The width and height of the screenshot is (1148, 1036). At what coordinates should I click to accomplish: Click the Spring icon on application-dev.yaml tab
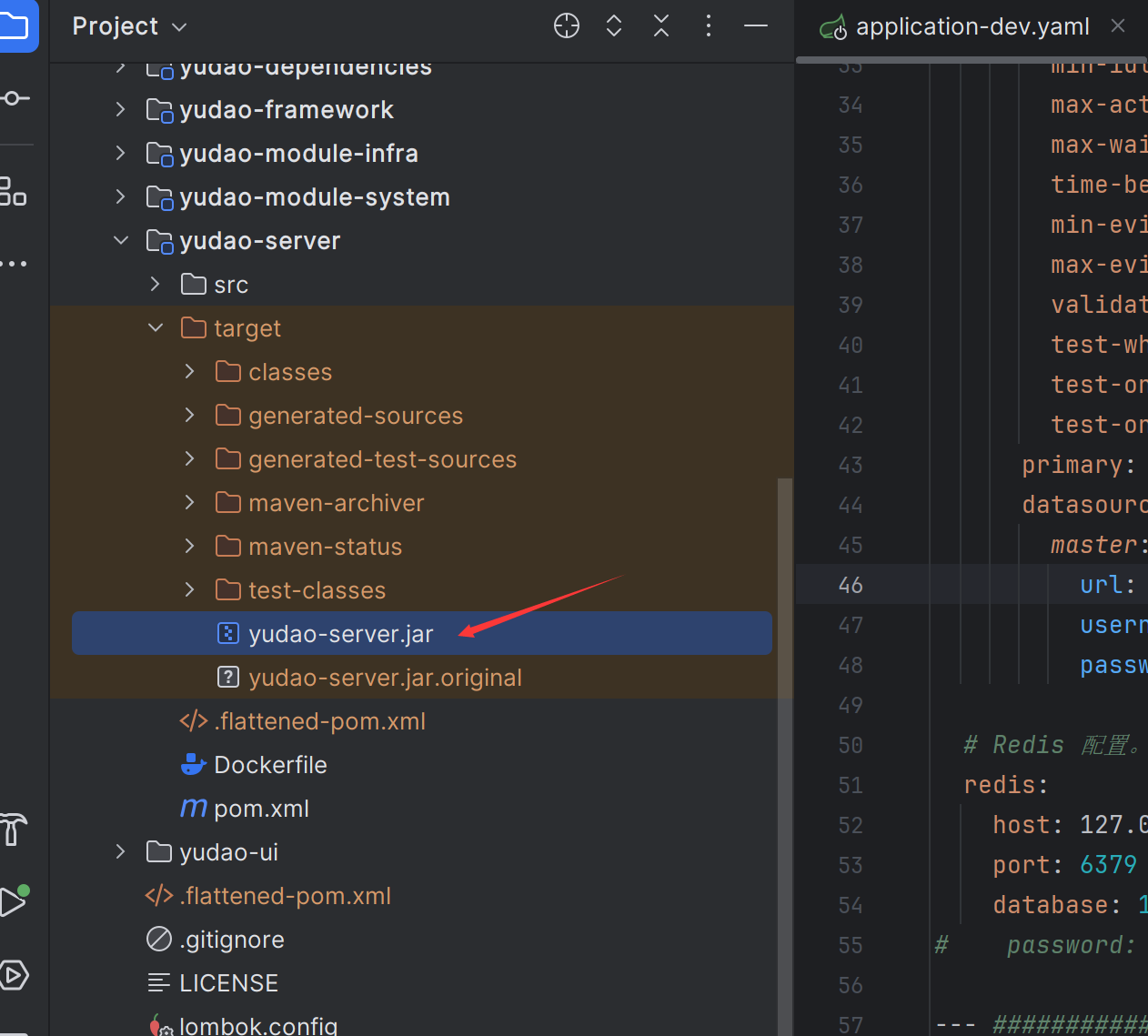[833, 28]
